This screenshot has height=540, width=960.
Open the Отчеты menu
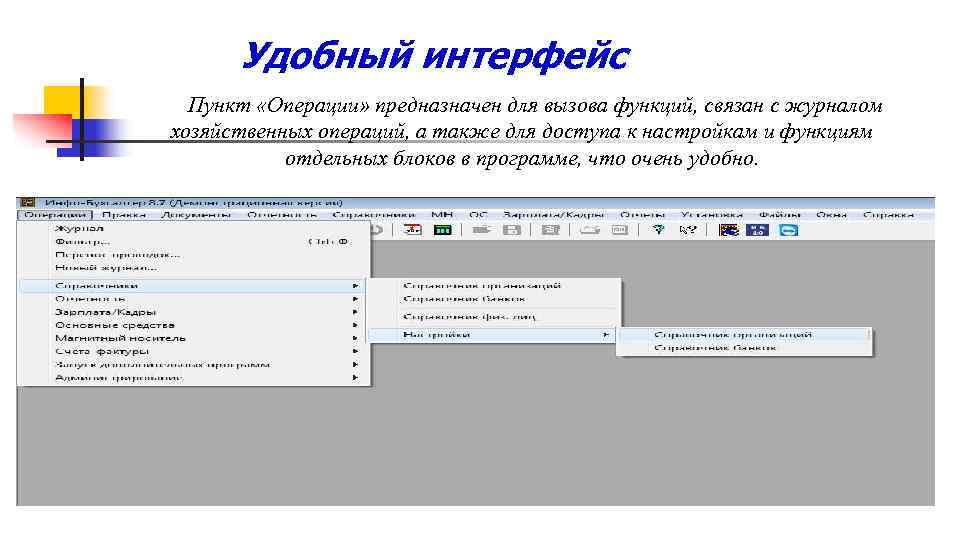[642, 215]
